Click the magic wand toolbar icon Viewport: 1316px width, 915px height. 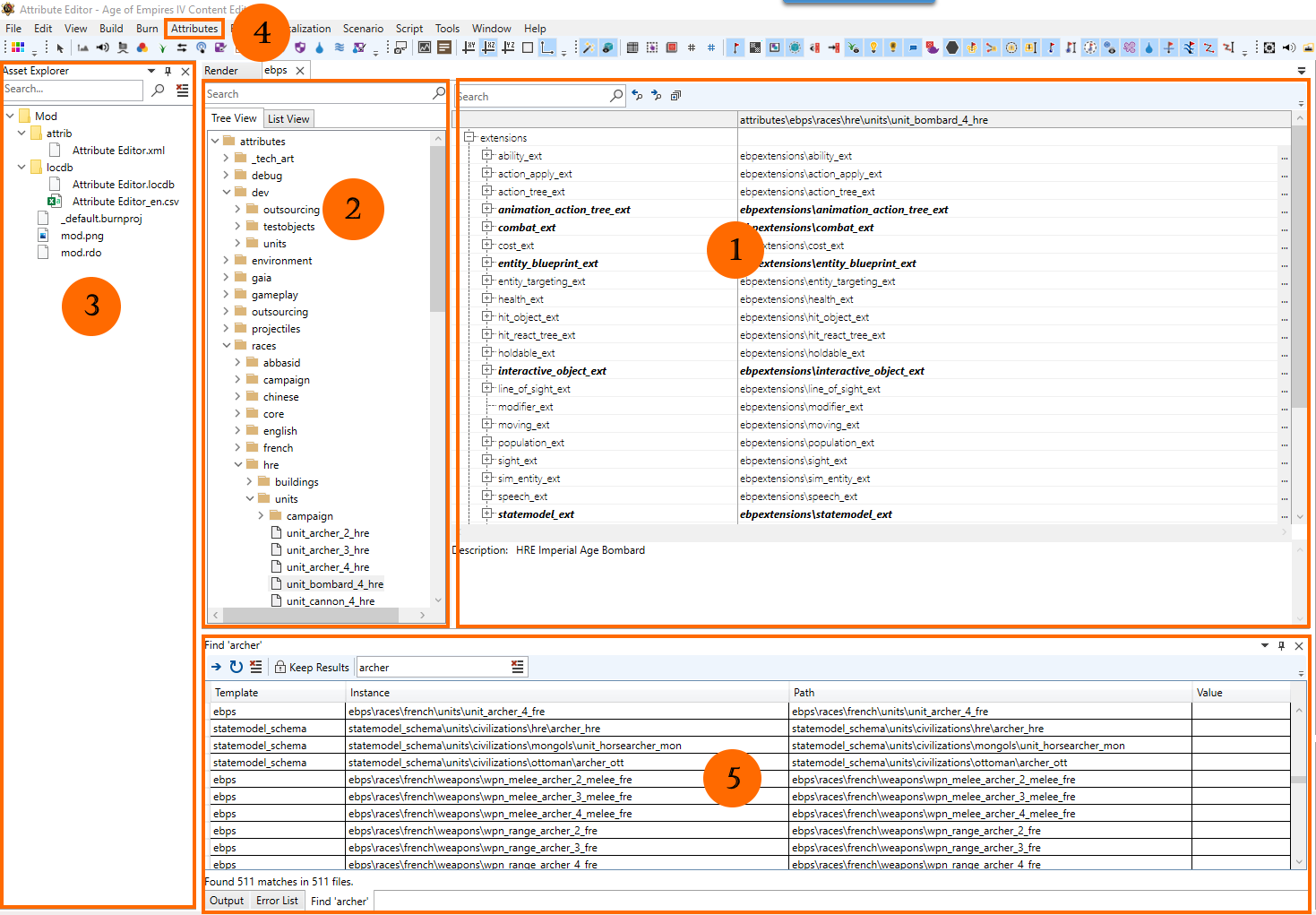[x=587, y=47]
